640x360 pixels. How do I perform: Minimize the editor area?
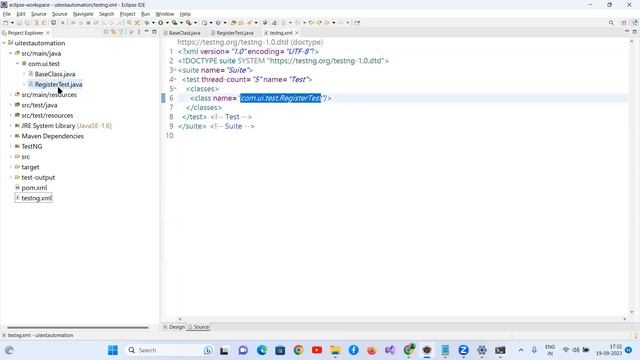point(627,32)
